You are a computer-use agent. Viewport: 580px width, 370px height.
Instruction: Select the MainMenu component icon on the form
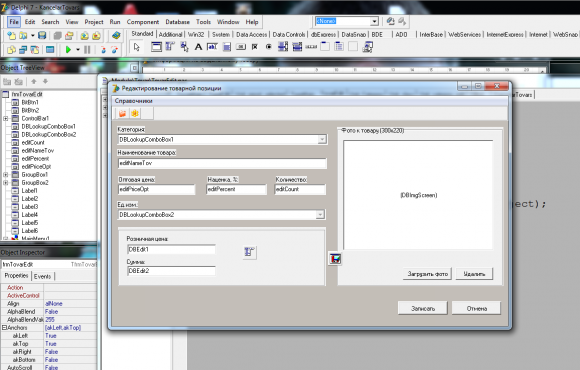[250, 252]
